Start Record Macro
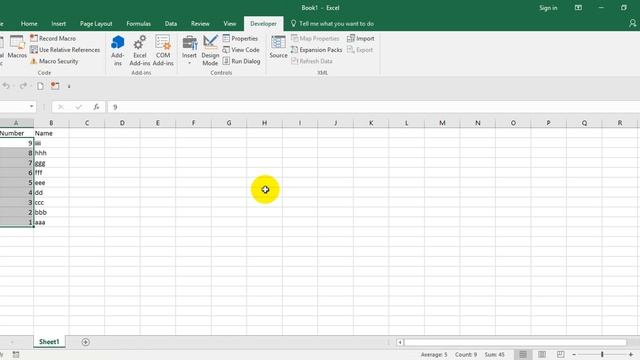This screenshot has width=640, height=360. pos(53,38)
